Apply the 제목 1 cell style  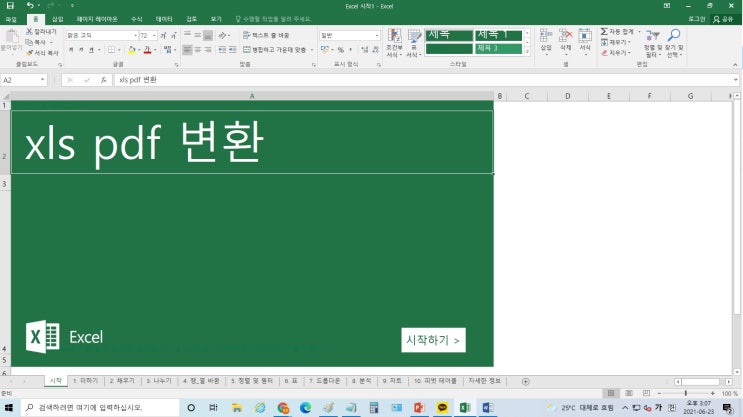[x=498, y=35]
